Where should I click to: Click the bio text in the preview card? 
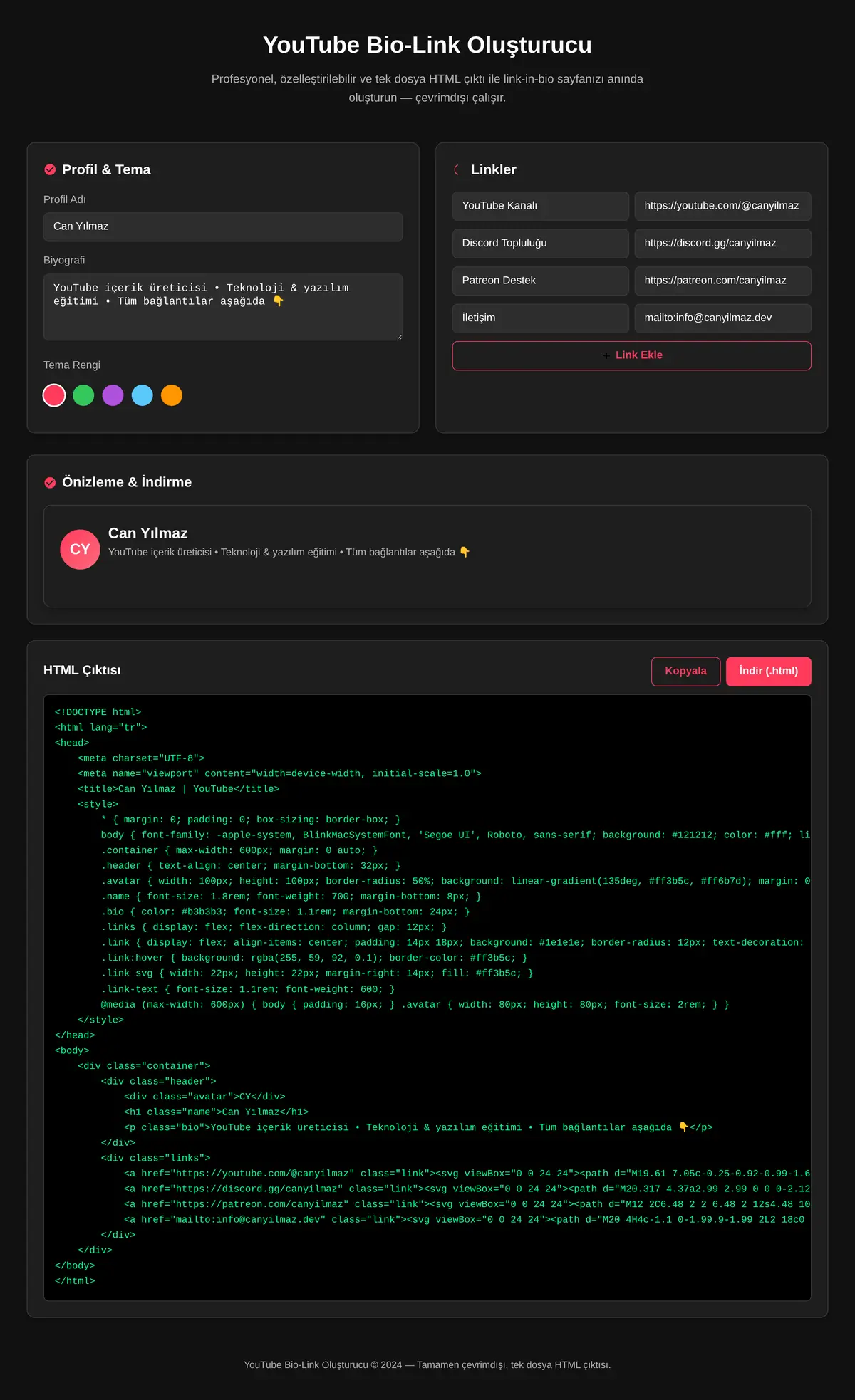(289, 552)
